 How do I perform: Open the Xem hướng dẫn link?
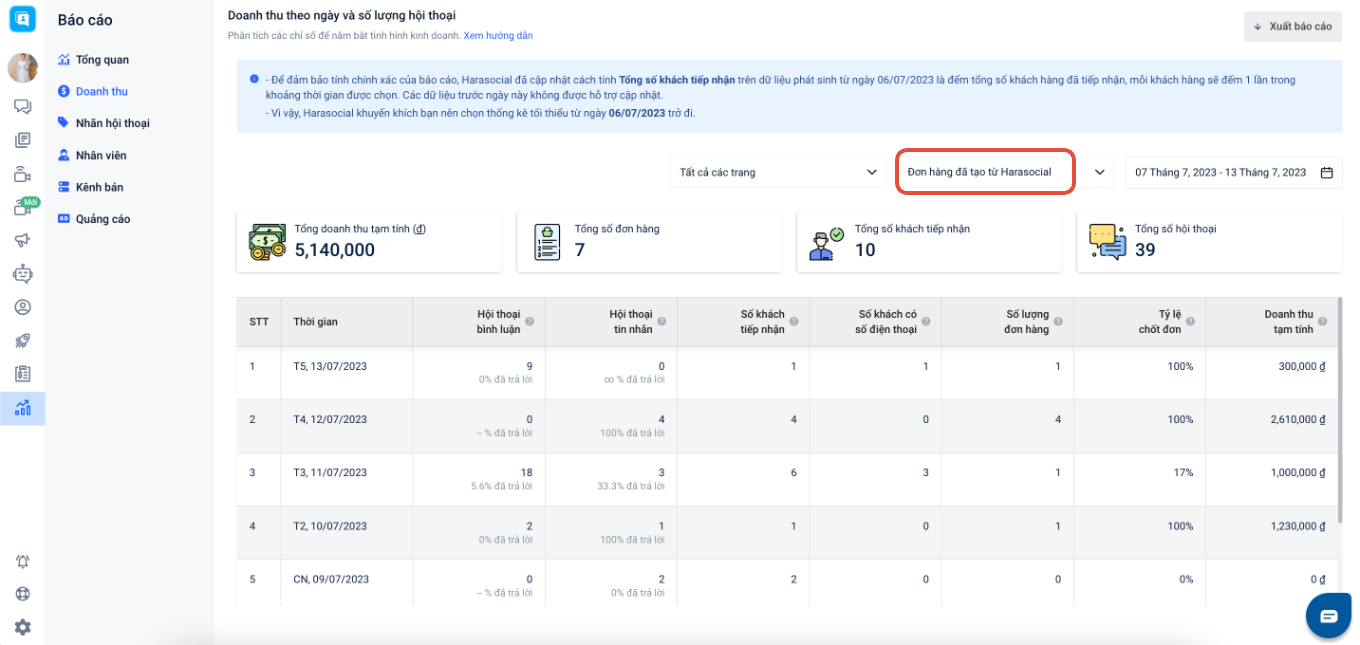pos(498,36)
